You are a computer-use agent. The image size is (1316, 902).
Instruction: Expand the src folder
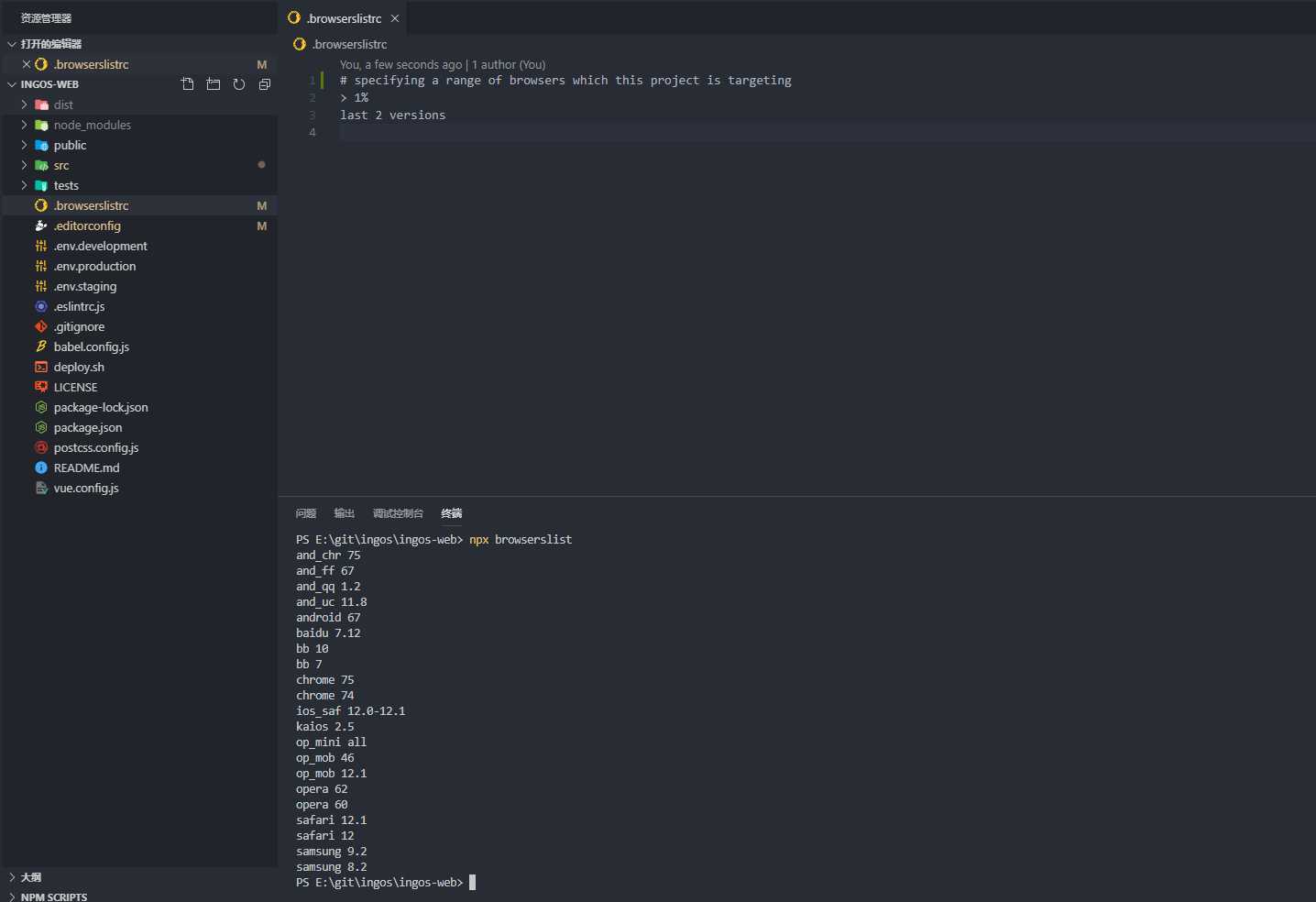61,165
